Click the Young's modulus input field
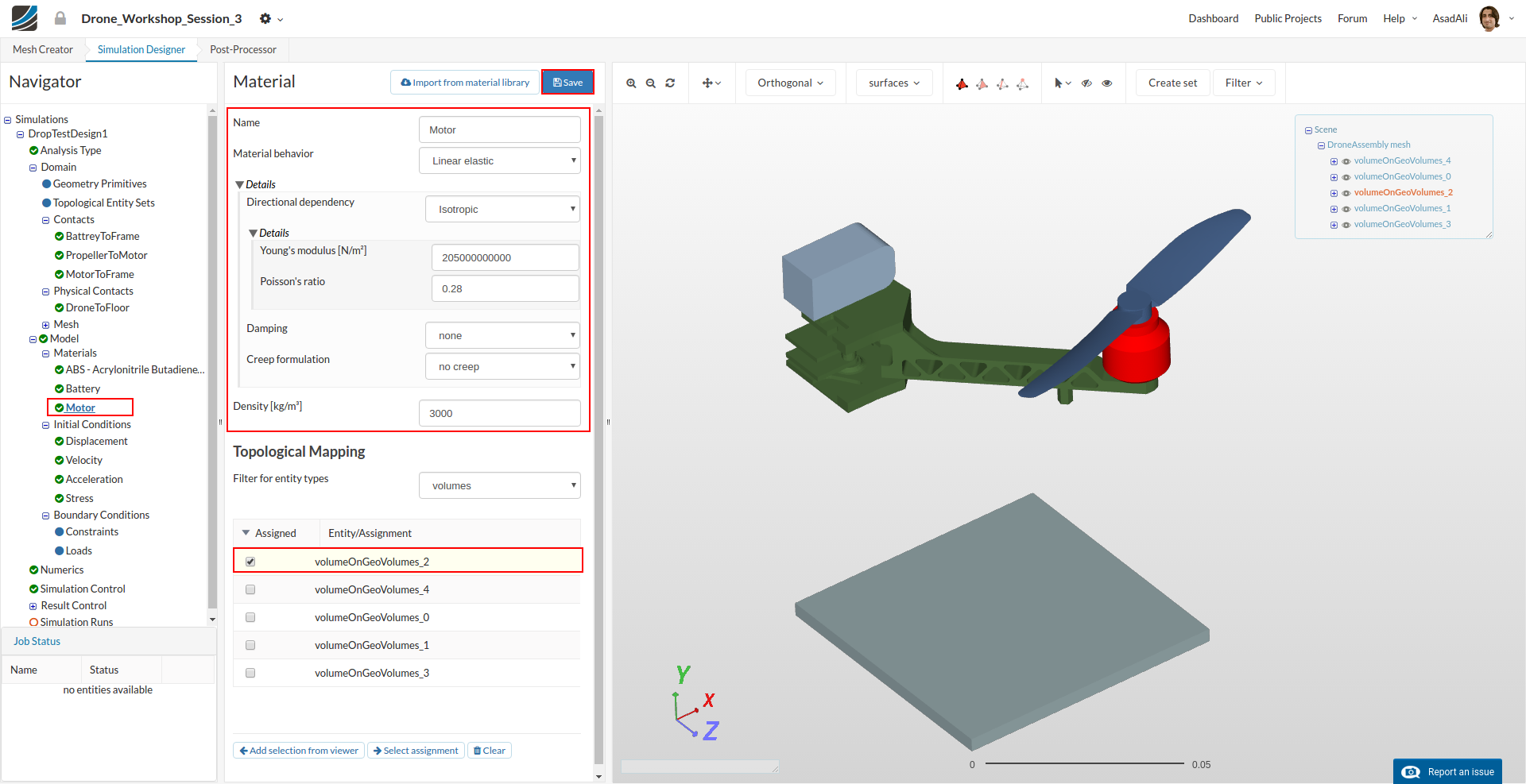This screenshot has width=1526, height=784. coord(505,257)
